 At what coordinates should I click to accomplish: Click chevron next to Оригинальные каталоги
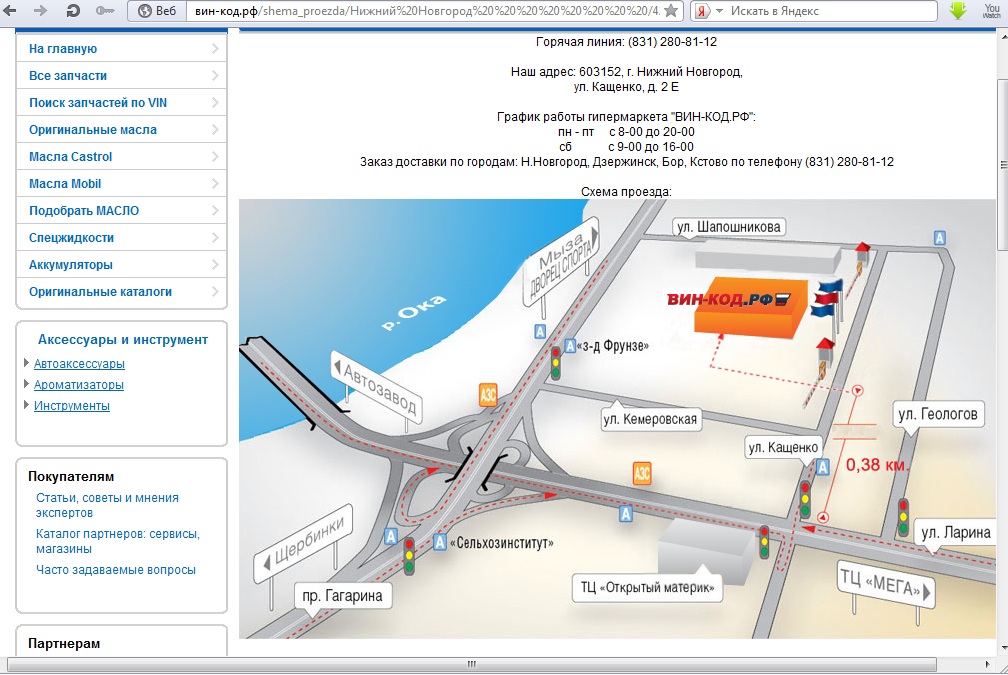(215, 292)
